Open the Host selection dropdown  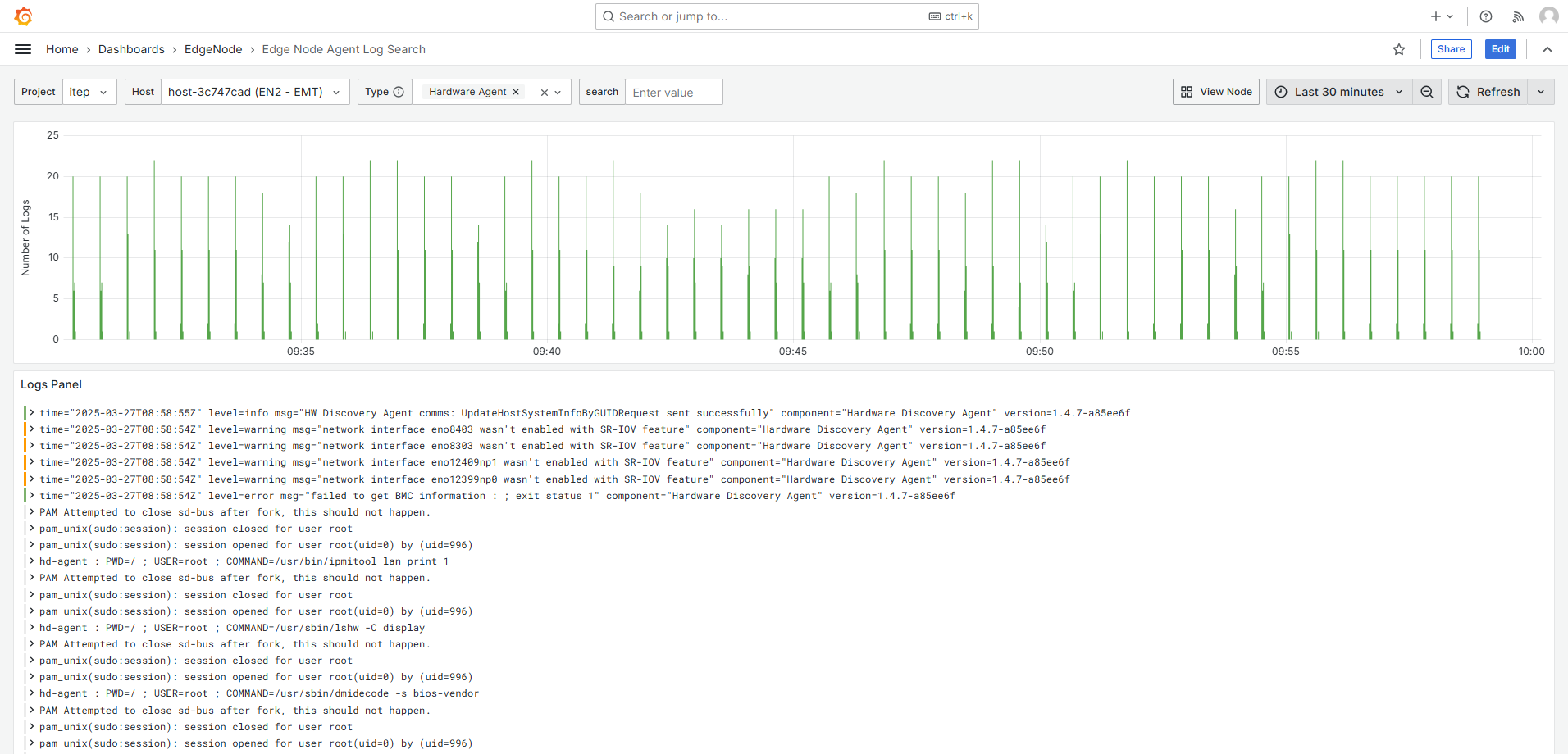[x=254, y=92]
